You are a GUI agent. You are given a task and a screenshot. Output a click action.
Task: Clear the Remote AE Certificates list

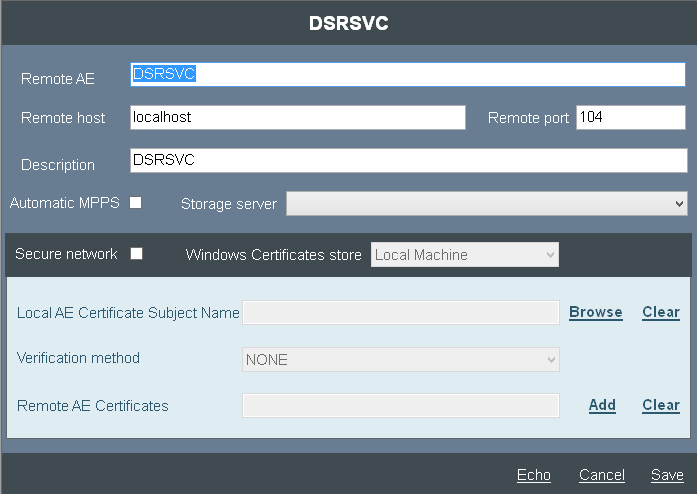pos(660,405)
